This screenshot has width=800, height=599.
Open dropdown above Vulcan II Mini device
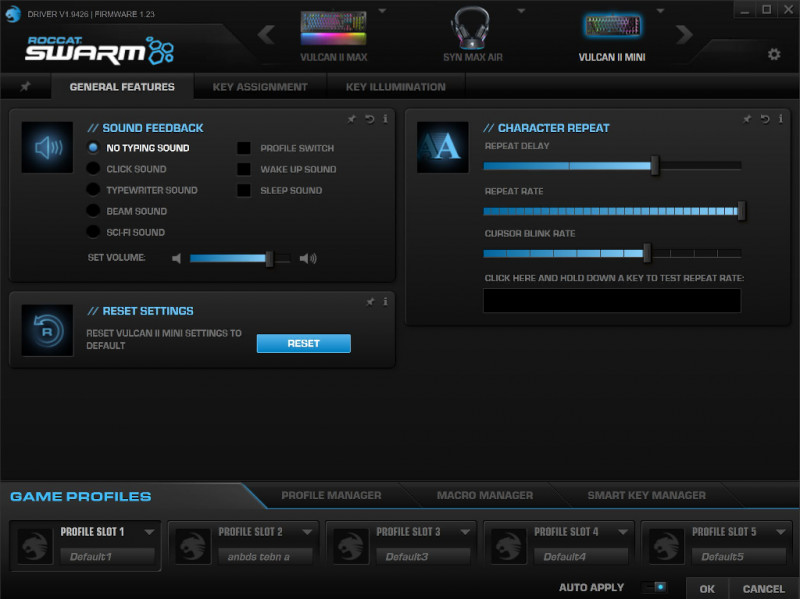pos(660,11)
